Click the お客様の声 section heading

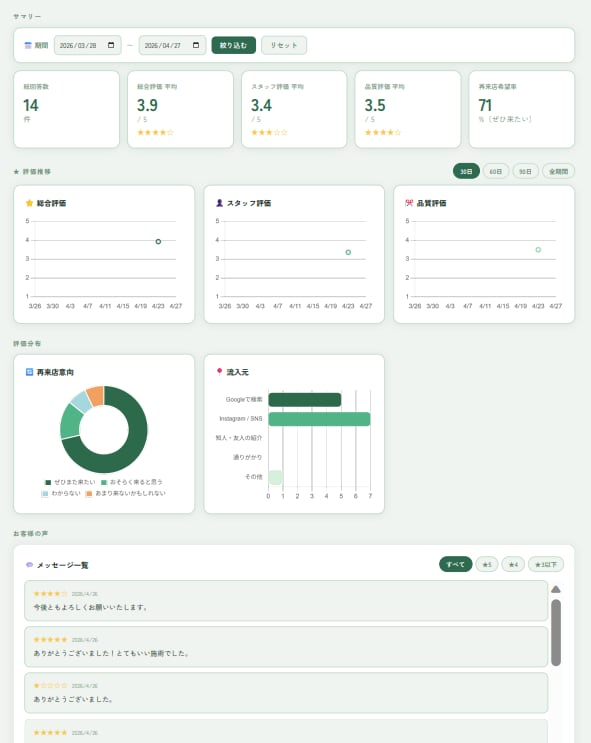(x=30, y=534)
